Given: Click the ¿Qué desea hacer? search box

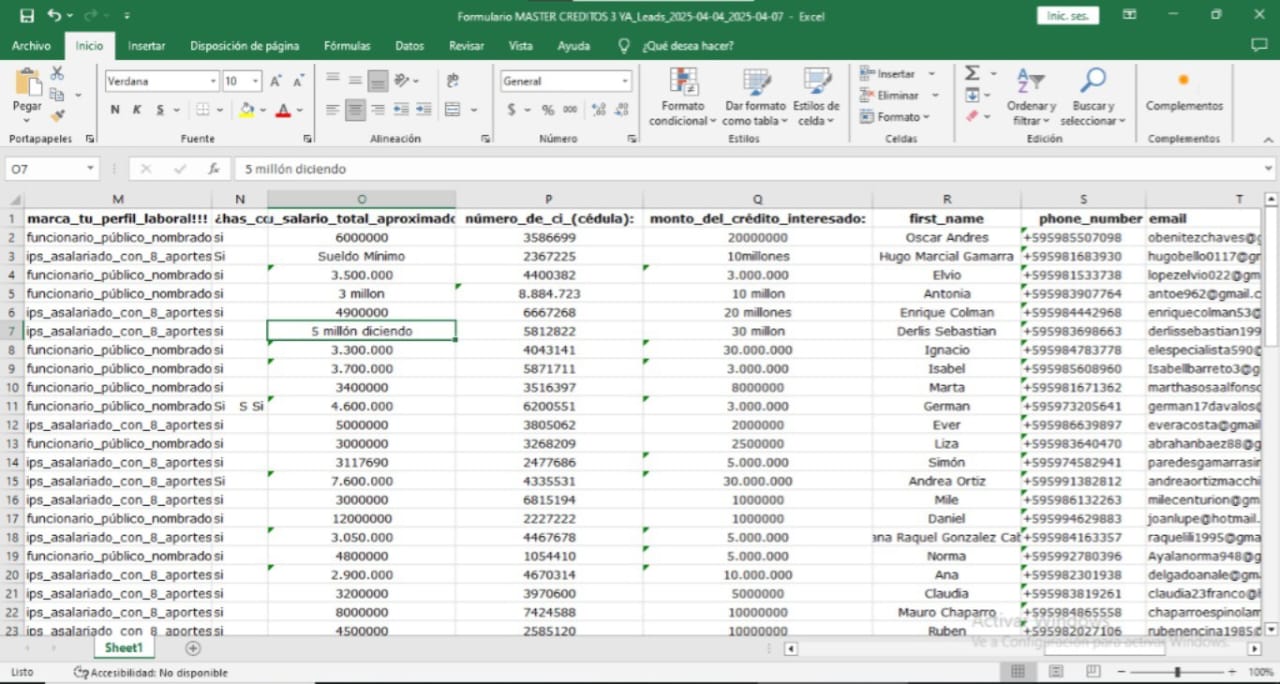Looking at the screenshot, I should (688, 46).
